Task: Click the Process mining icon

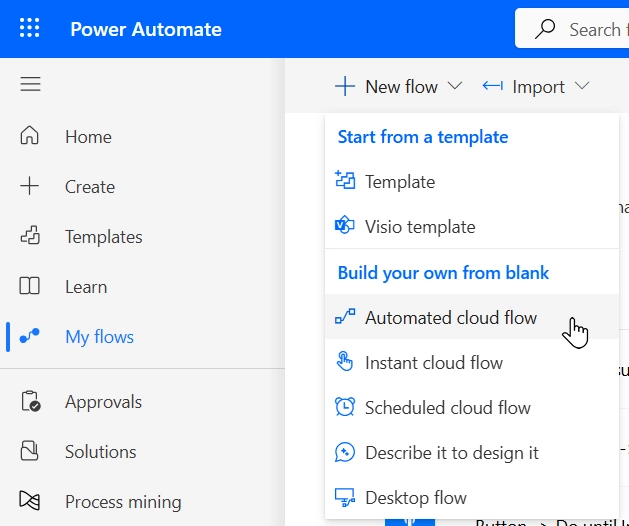Action: [x=30, y=502]
